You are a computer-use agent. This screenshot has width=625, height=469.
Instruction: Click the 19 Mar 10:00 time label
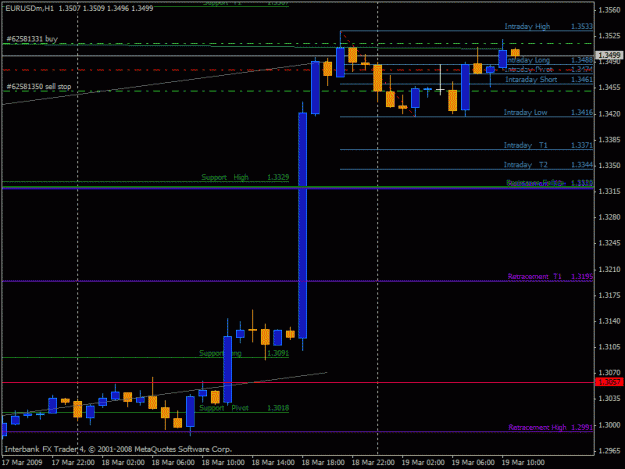click(x=523, y=463)
